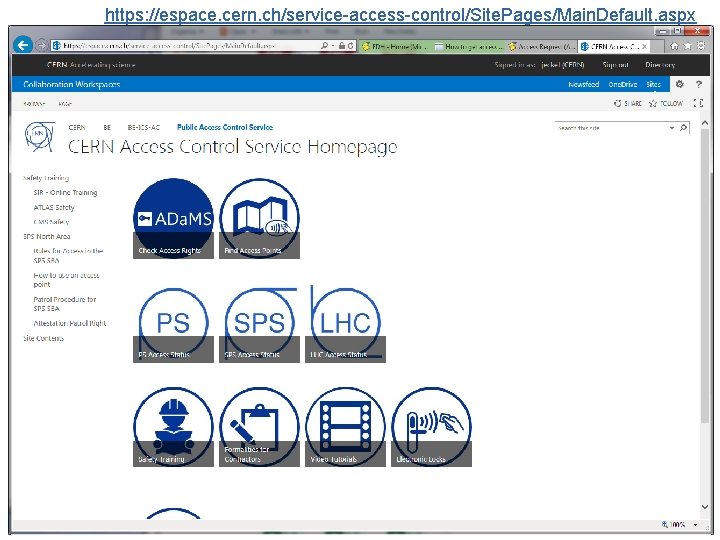This screenshot has height=540, width=720.
Task: Open Attestation Patrol Right sidebar link
Action: point(70,323)
